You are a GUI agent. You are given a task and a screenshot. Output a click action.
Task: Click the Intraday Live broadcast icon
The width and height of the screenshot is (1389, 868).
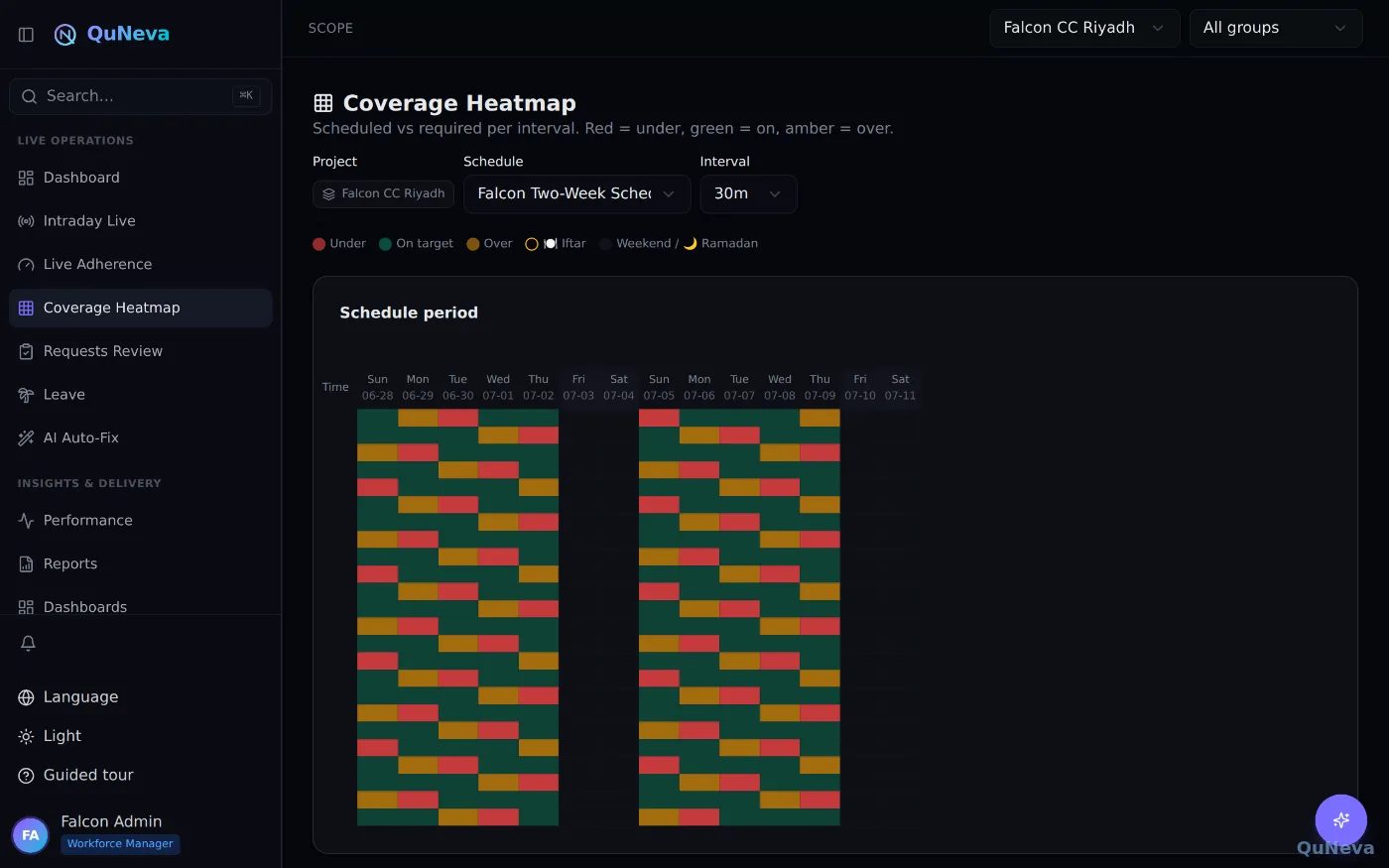26,221
